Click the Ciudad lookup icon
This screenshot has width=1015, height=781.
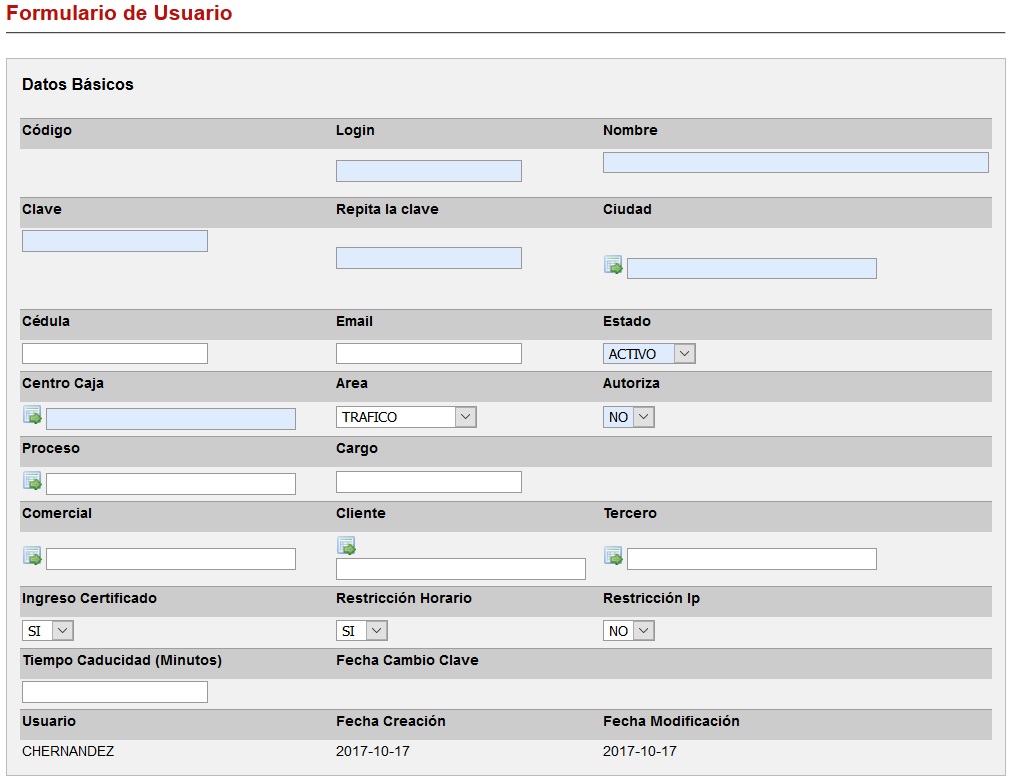coord(613,265)
